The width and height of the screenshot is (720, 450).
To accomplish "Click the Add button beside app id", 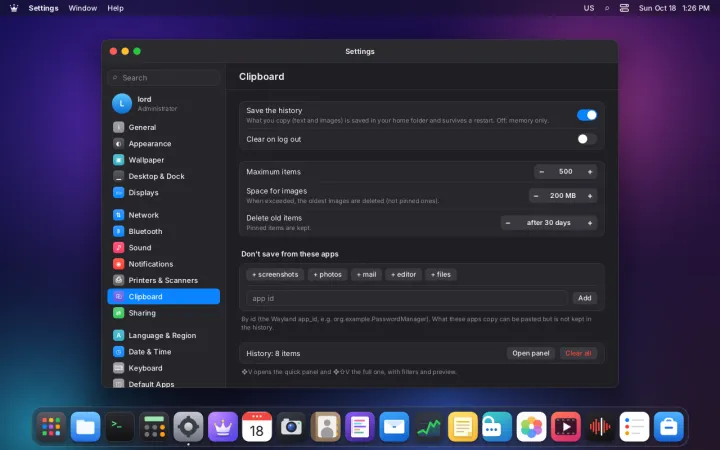I will [585, 298].
